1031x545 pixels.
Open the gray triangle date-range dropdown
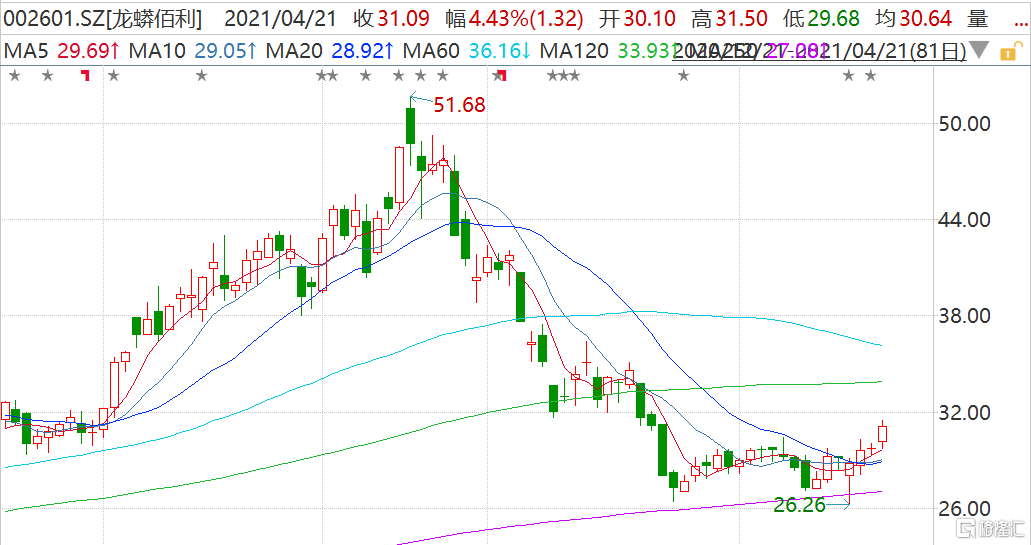[979, 50]
